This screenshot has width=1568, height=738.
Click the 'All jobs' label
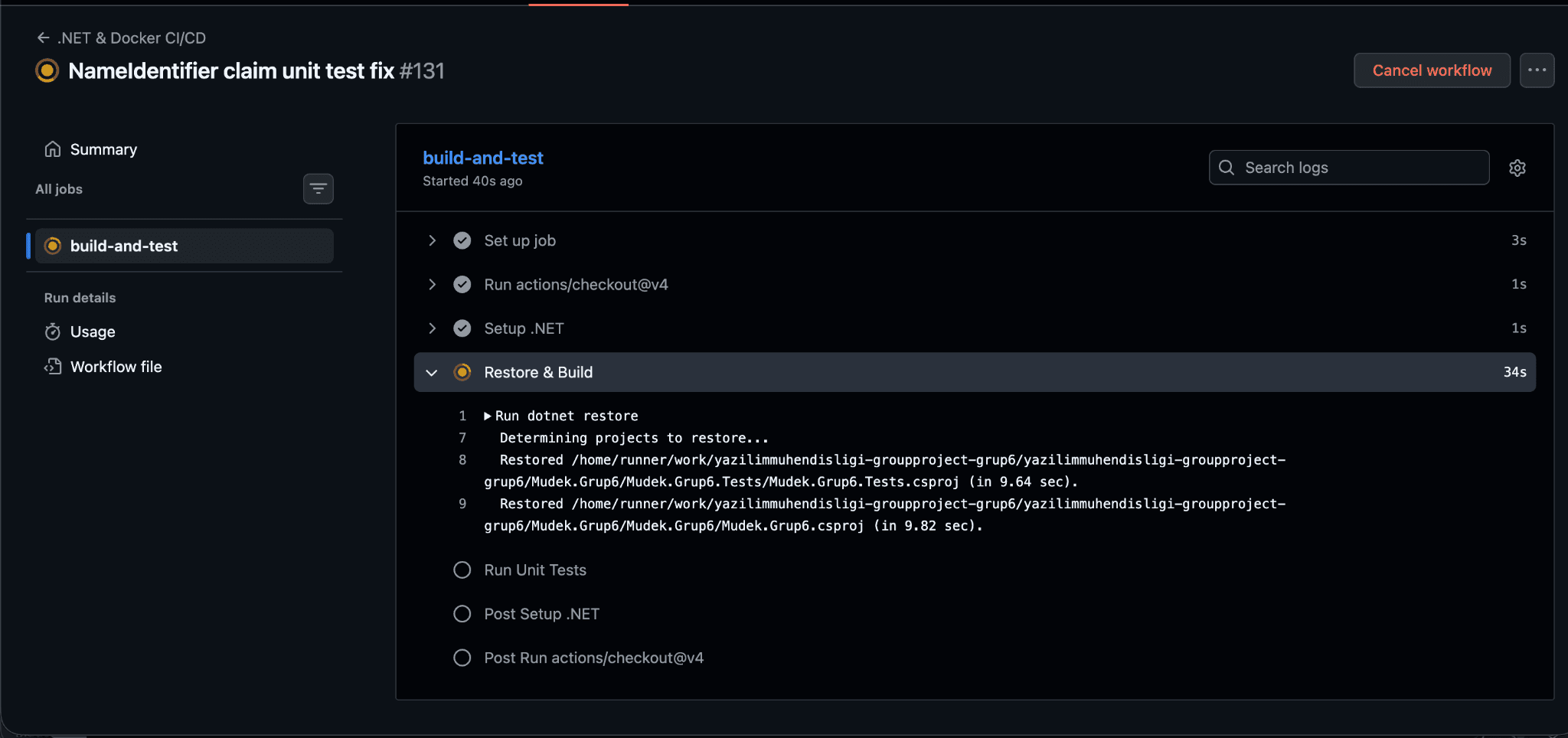[59, 189]
